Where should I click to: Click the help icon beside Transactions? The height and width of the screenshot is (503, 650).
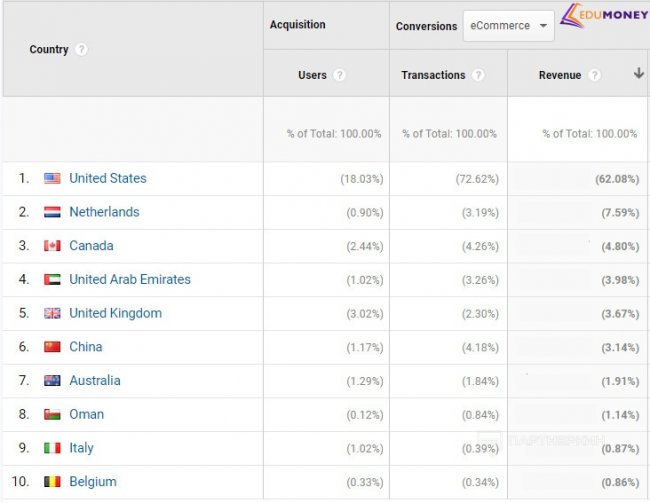[x=478, y=75]
